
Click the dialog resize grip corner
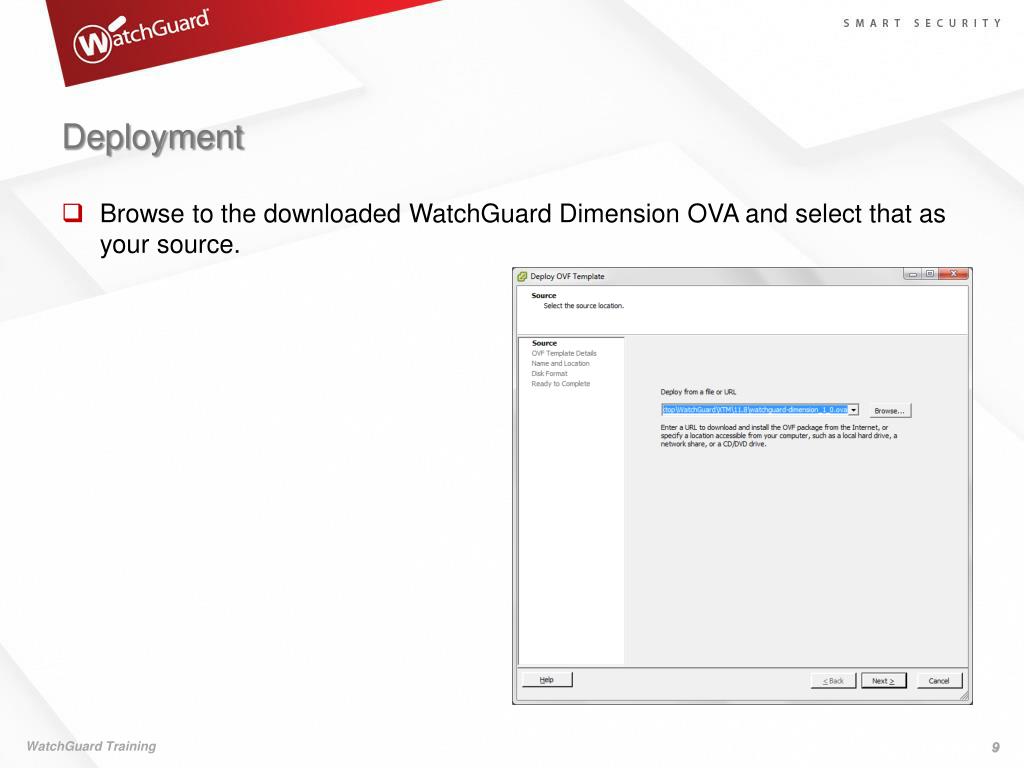click(964, 696)
